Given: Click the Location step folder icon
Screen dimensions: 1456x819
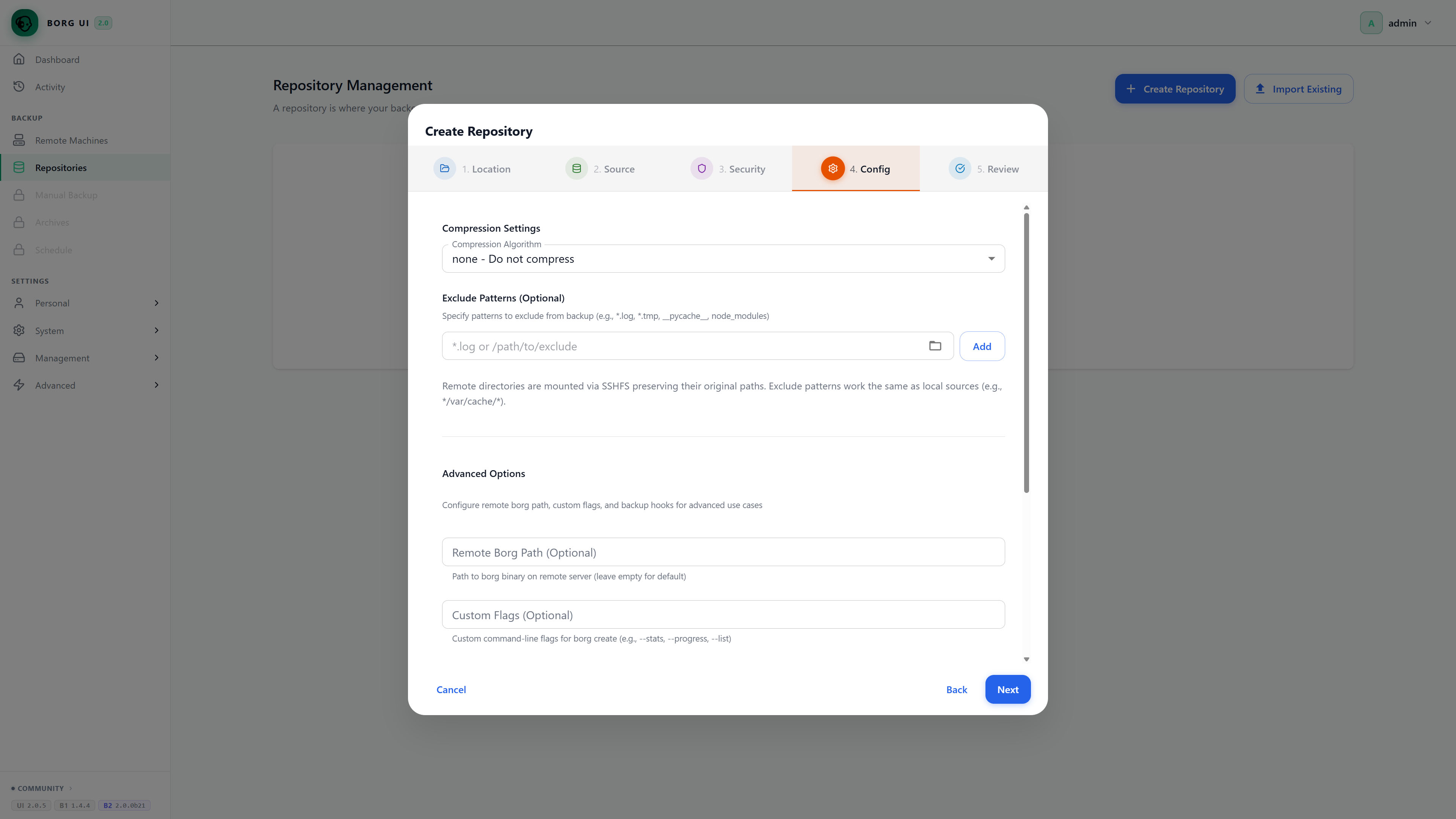Looking at the screenshot, I should [x=445, y=168].
